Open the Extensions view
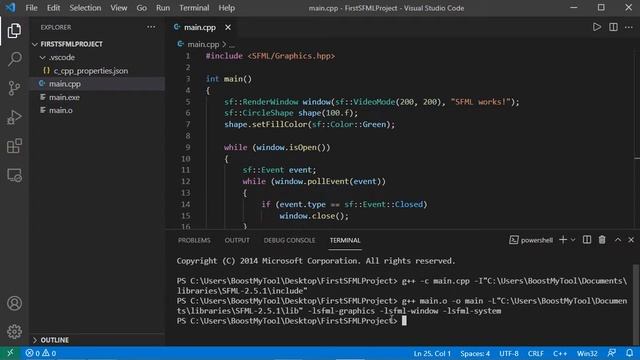This screenshot has width=640, height=360. point(14,146)
